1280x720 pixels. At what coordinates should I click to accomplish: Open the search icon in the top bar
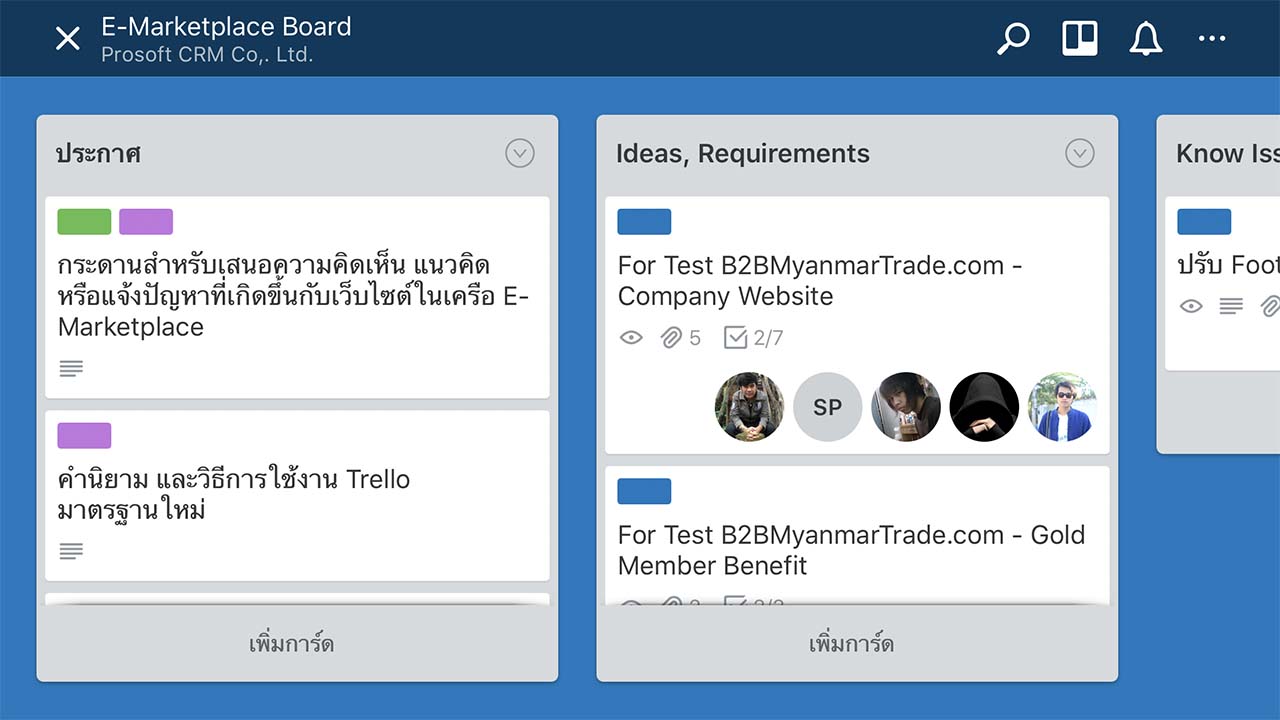(1013, 38)
